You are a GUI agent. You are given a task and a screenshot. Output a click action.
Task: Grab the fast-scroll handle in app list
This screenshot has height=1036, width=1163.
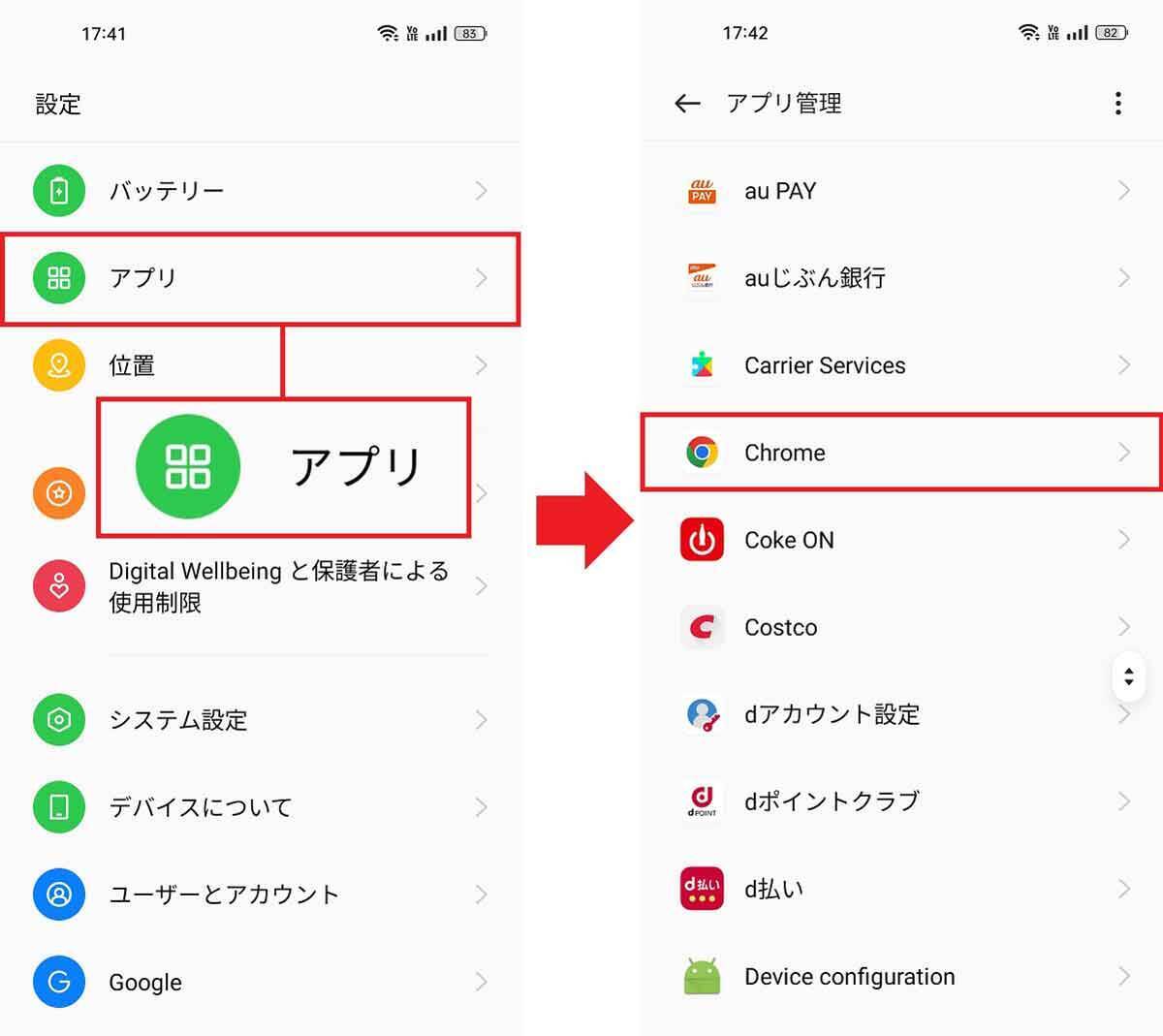point(1129,675)
